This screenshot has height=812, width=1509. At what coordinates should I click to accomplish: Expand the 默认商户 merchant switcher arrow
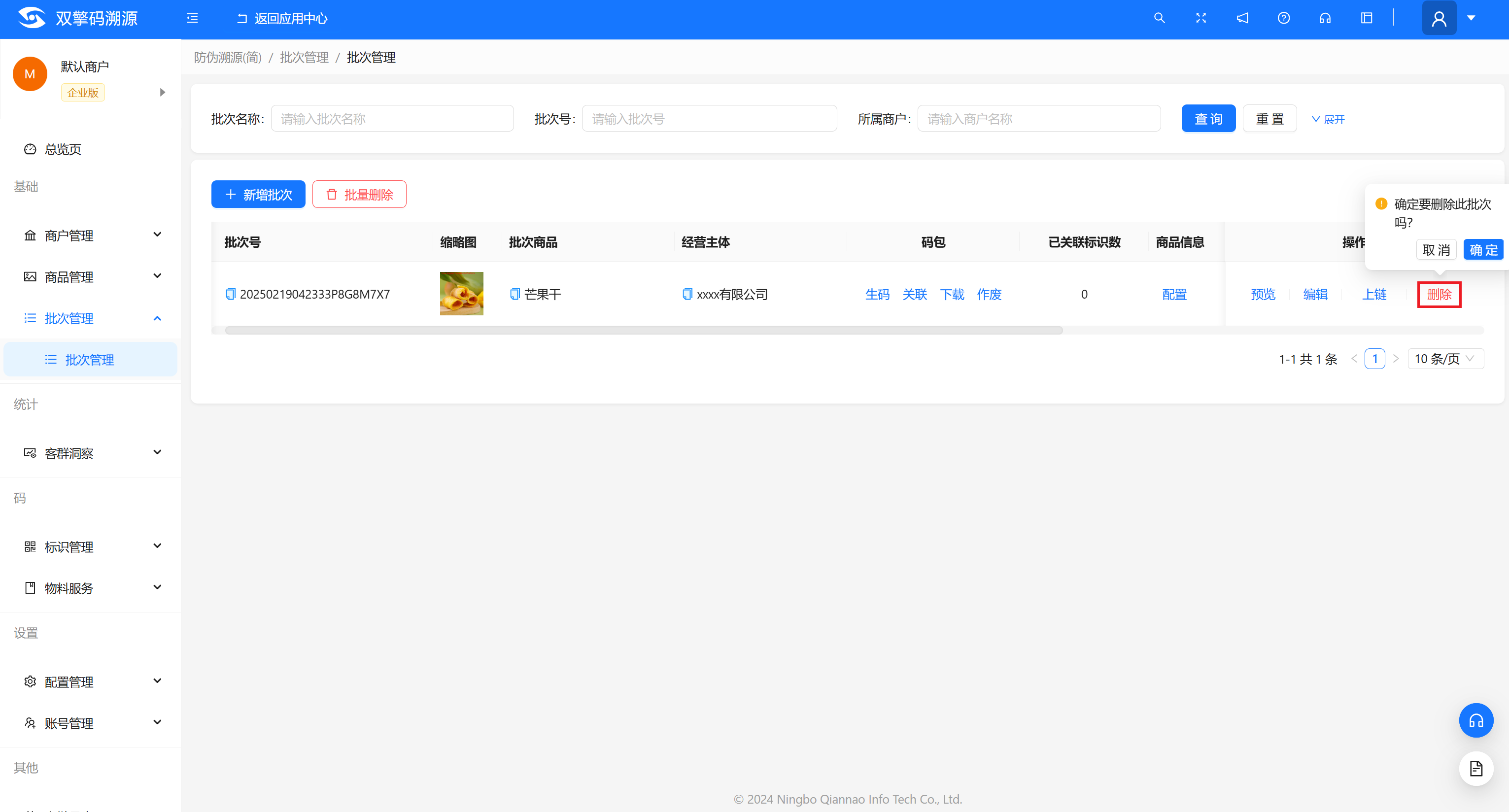pos(162,93)
